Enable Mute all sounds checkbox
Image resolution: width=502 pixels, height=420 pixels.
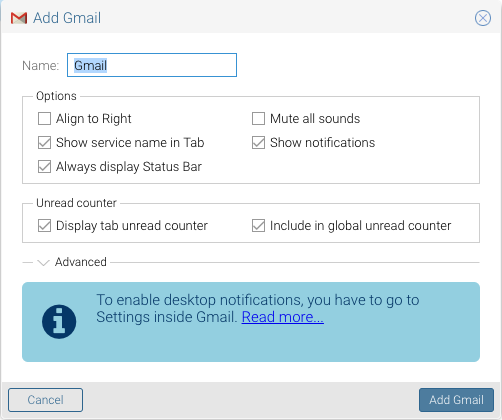click(x=258, y=118)
